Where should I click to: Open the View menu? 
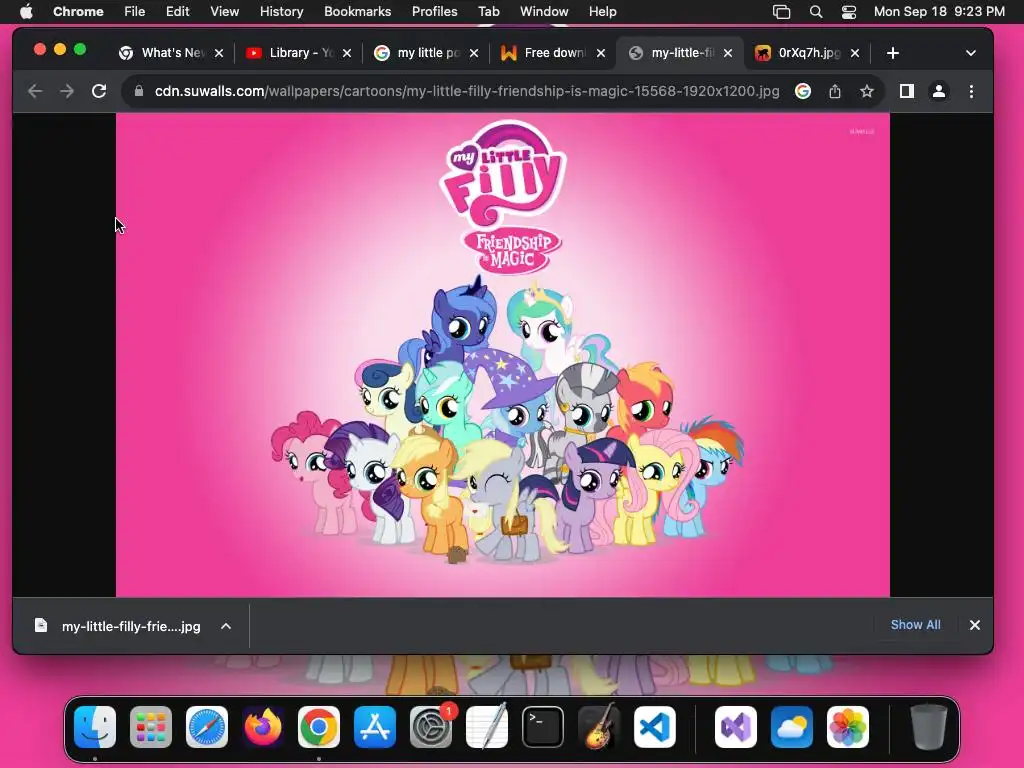pyautogui.click(x=224, y=12)
